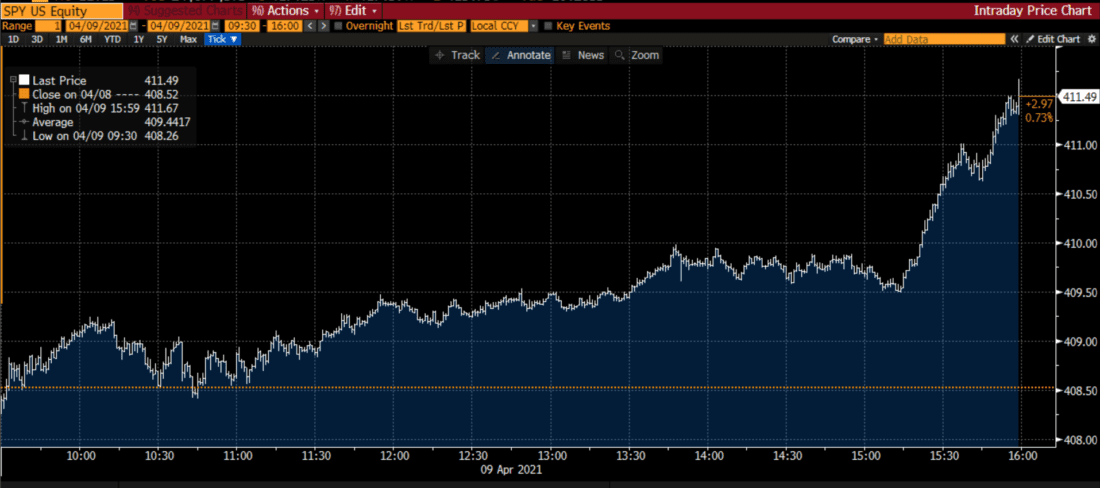This screenshot has width=1100, height=488.
Task: Click the Suggested Charts button
Action: 185,11
